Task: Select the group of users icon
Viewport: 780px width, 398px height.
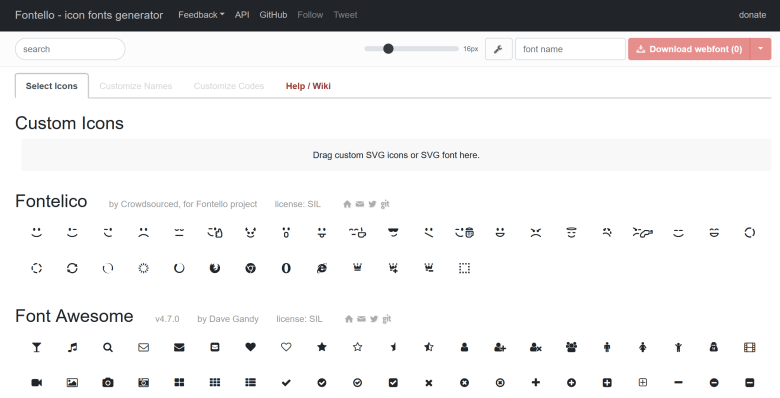Action: coord(572,347)
